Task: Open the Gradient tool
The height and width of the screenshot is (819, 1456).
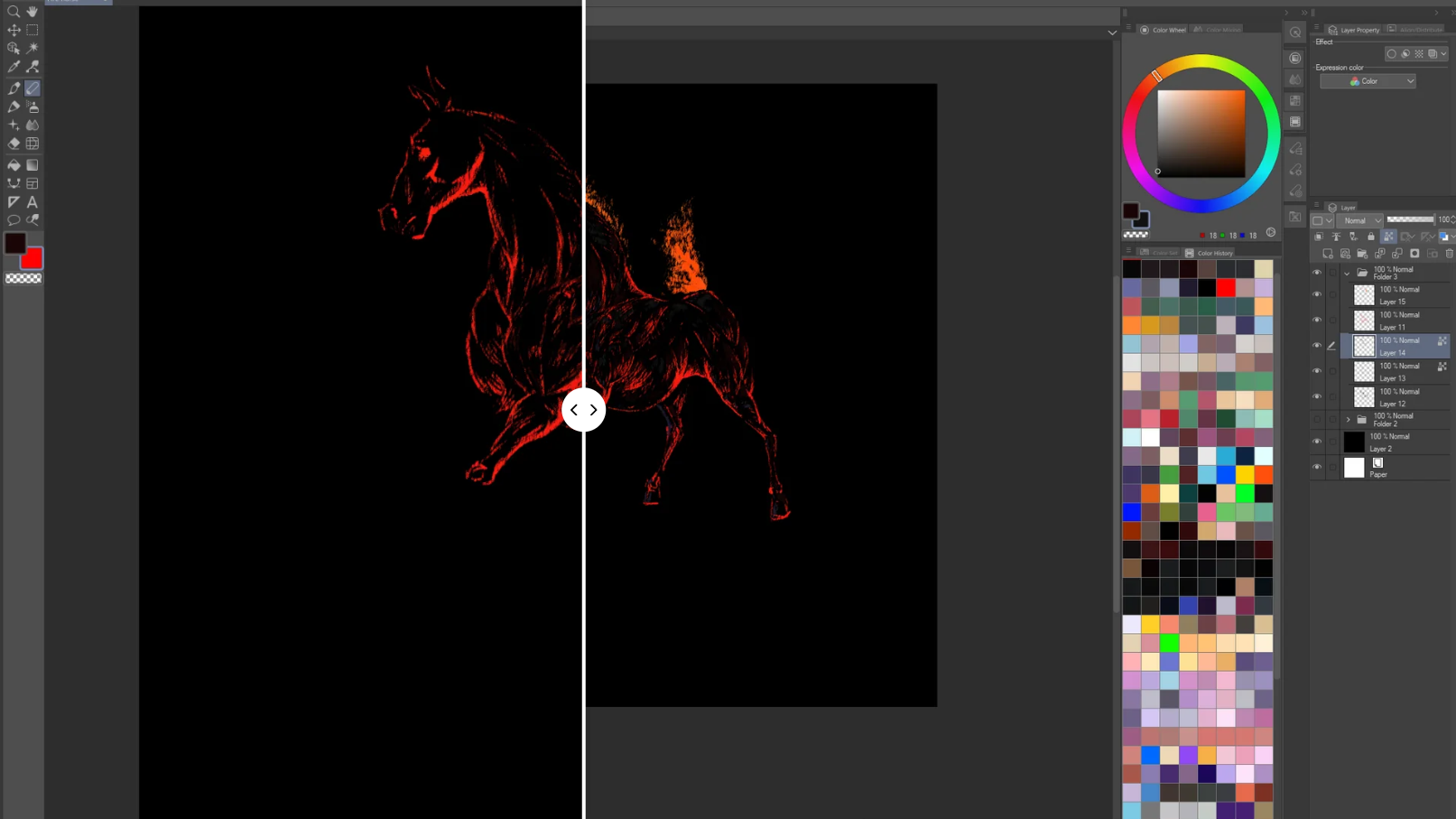Action: tap(32, 164)
